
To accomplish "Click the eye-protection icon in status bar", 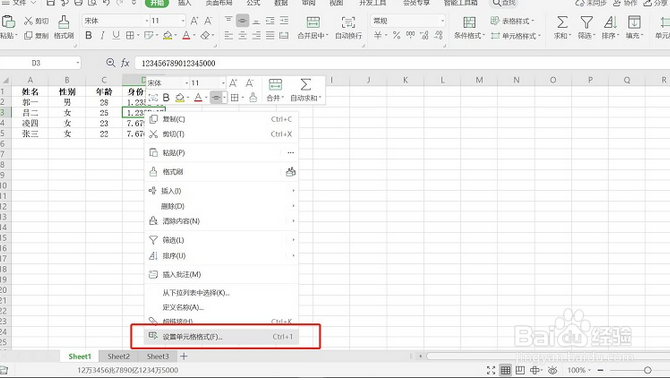I will (552, 370).
